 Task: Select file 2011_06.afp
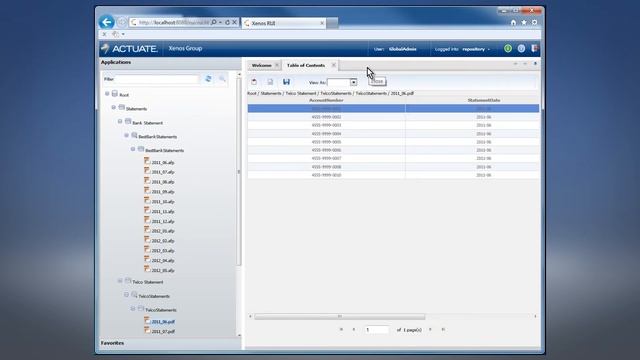tap(163, 162)
